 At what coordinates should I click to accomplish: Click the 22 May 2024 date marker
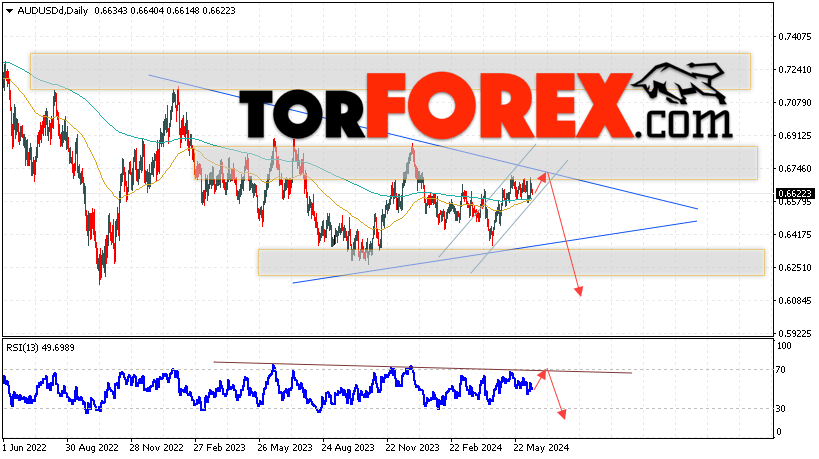click(541, 448)
